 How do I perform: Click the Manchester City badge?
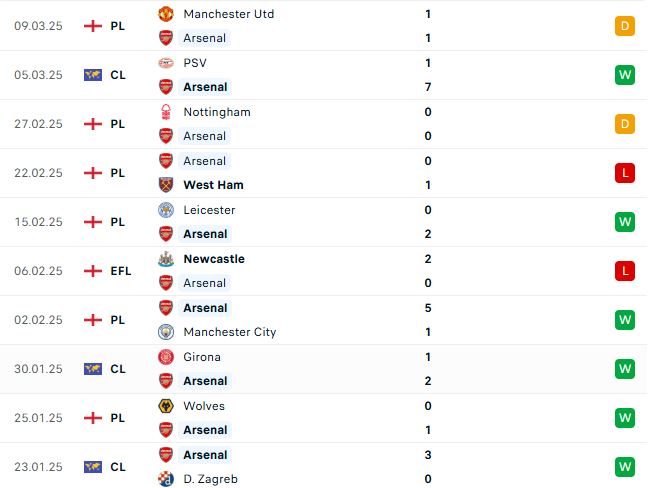166,332
